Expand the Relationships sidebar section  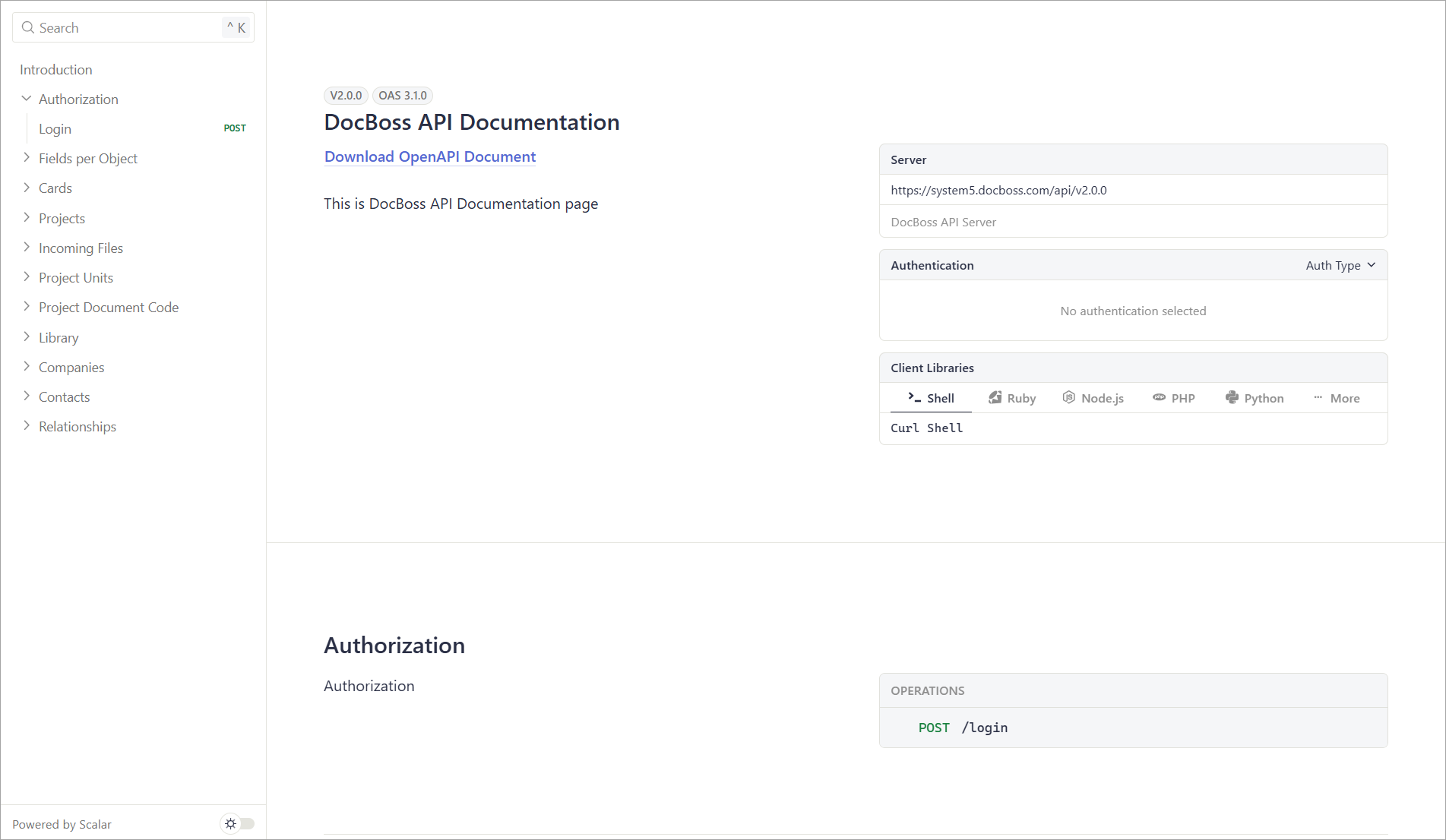pos(27,426)
